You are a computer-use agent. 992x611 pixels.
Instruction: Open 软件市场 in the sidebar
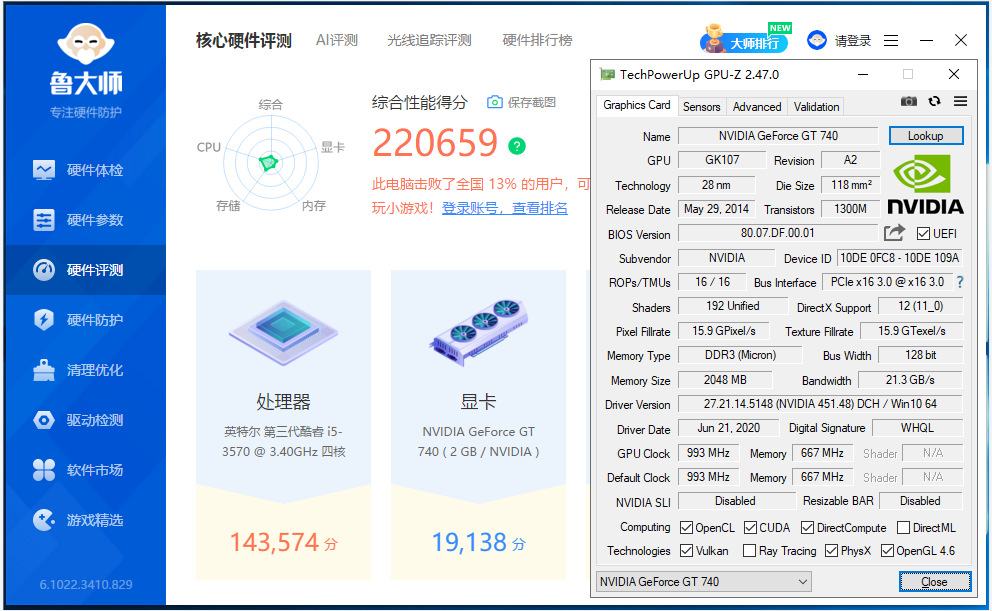85,470
